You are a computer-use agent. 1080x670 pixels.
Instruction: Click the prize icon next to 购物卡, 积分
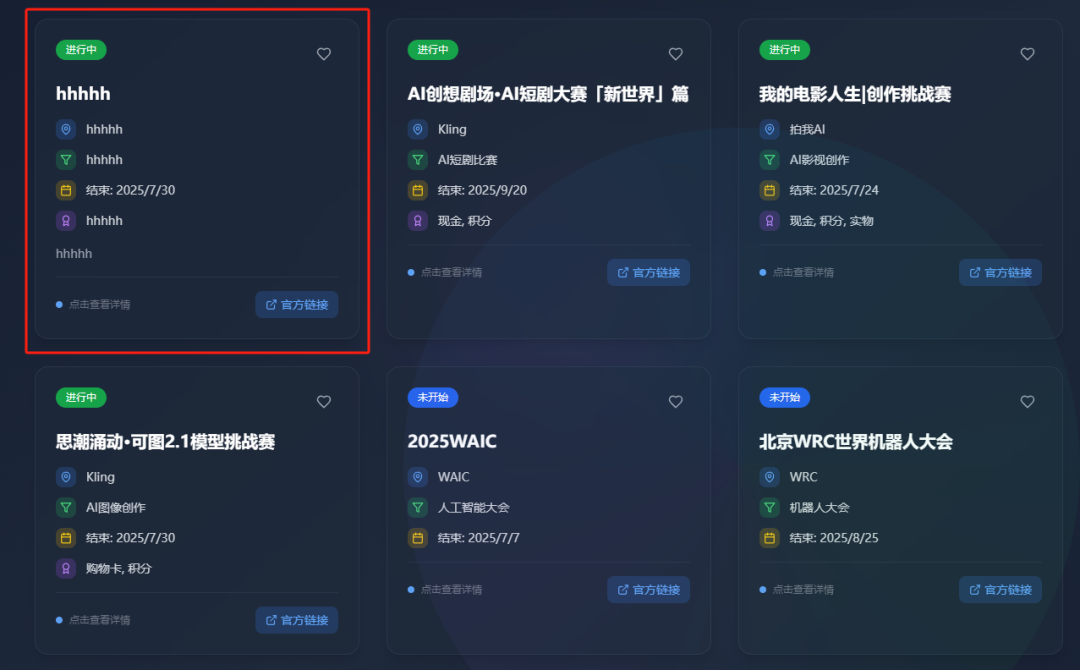click(x=65, y=567)
